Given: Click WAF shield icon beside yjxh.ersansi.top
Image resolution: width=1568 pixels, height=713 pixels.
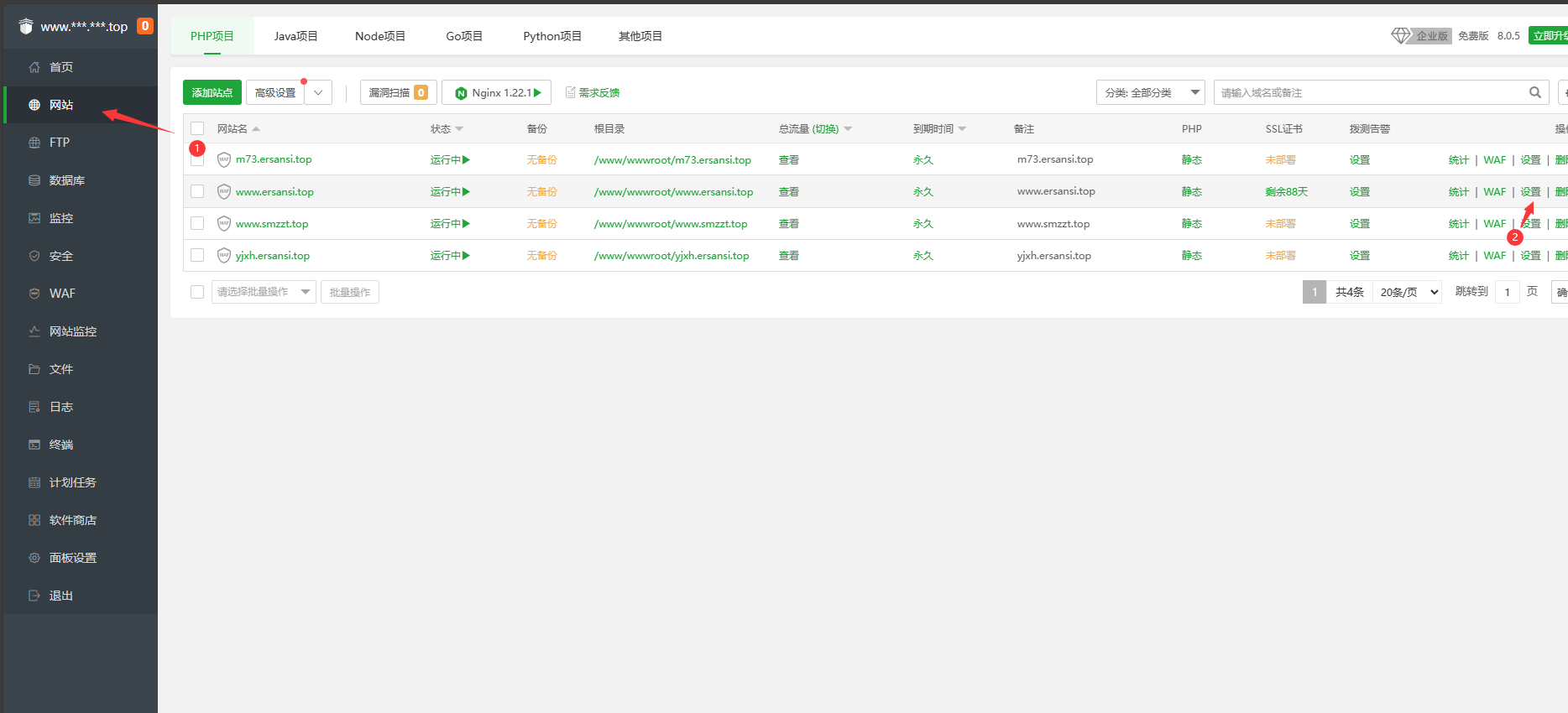Looking at the screenshot, I should [x=224, y=255].
